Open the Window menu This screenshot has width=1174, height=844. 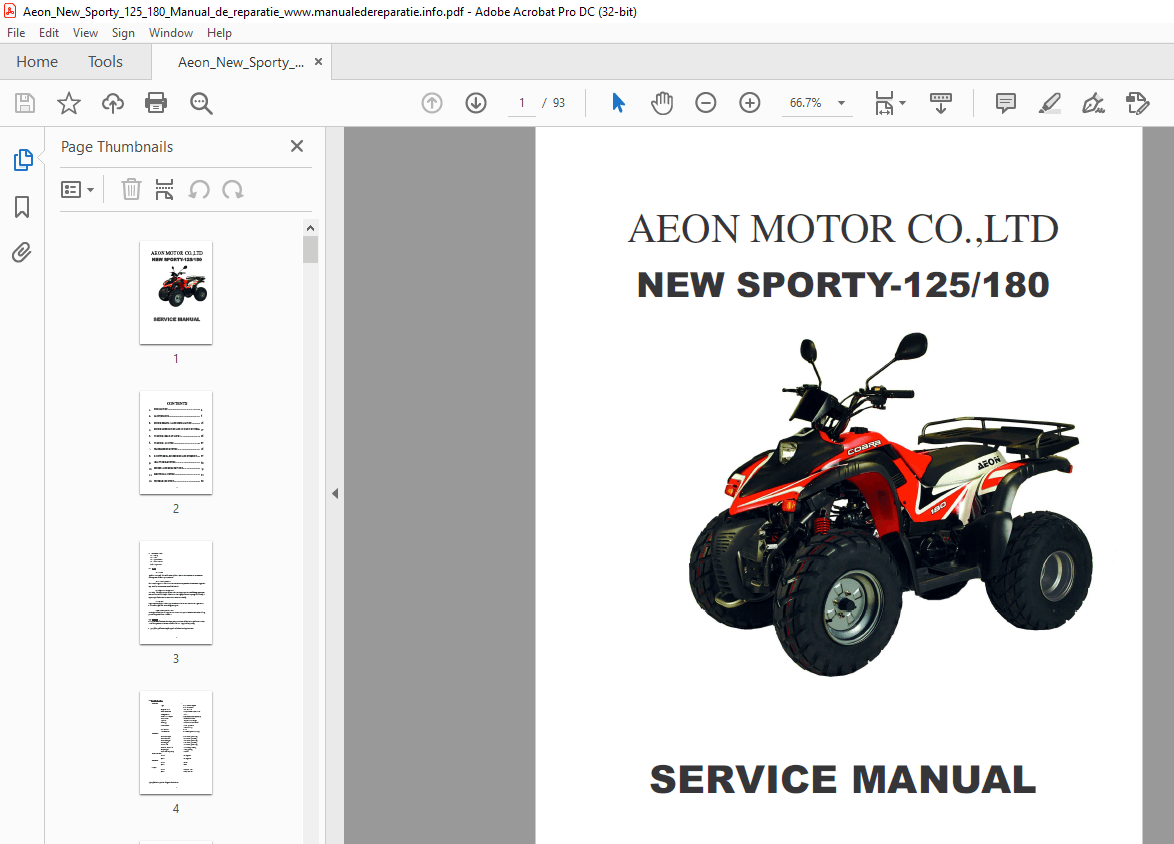171,33
